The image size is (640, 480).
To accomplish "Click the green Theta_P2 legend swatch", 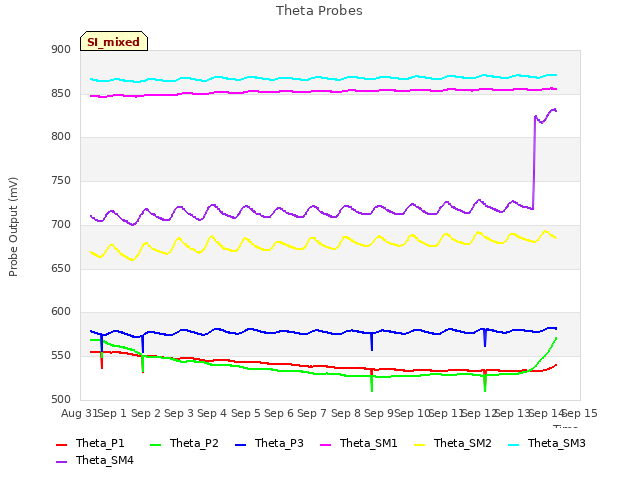I will pos(156,444).
